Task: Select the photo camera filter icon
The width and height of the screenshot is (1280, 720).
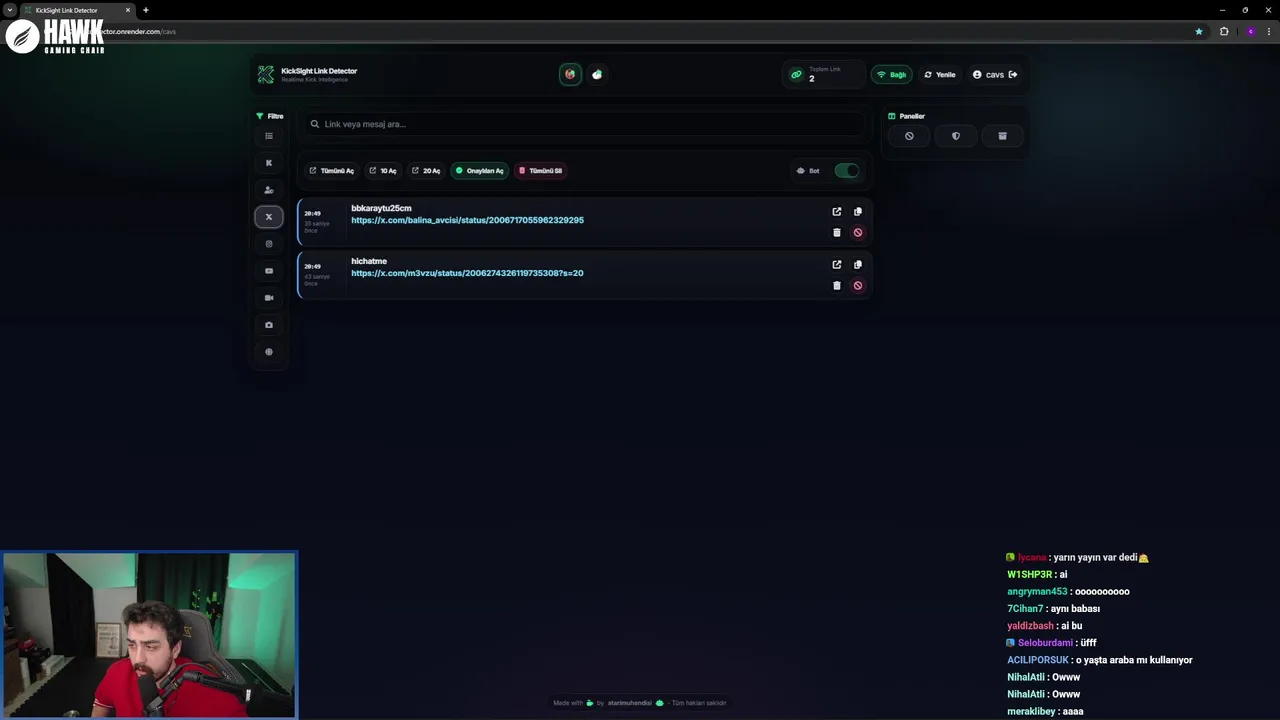Action: point(268,325)
